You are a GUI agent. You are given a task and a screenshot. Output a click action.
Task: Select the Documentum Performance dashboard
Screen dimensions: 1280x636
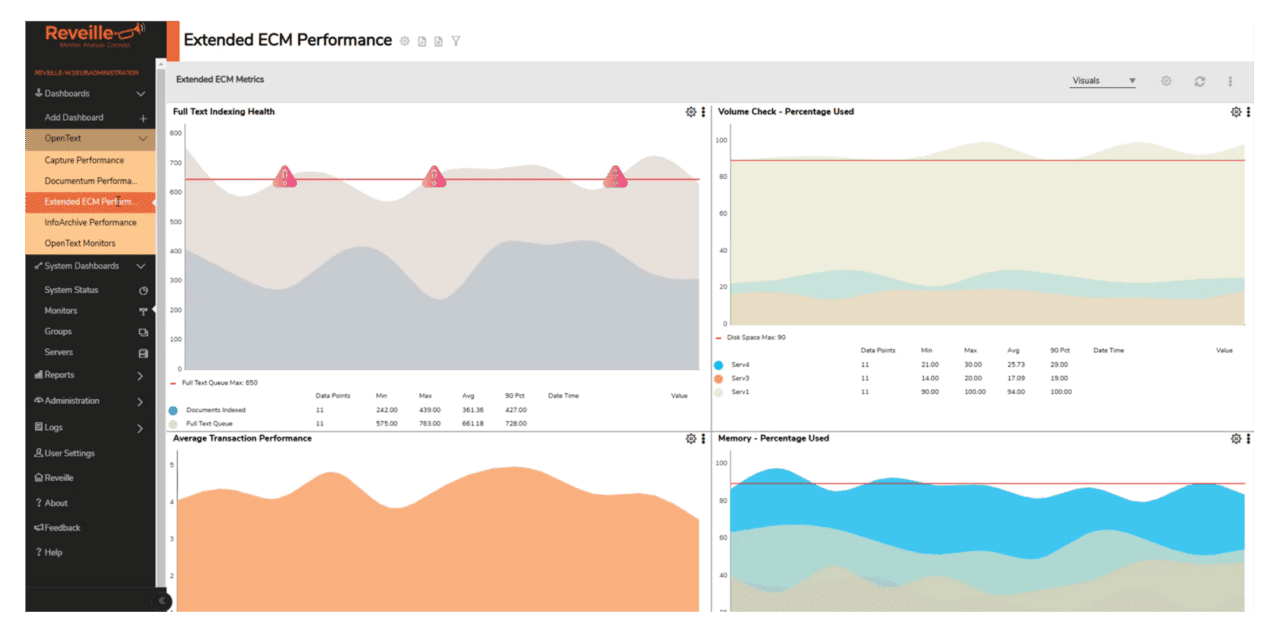click(89, 181)
